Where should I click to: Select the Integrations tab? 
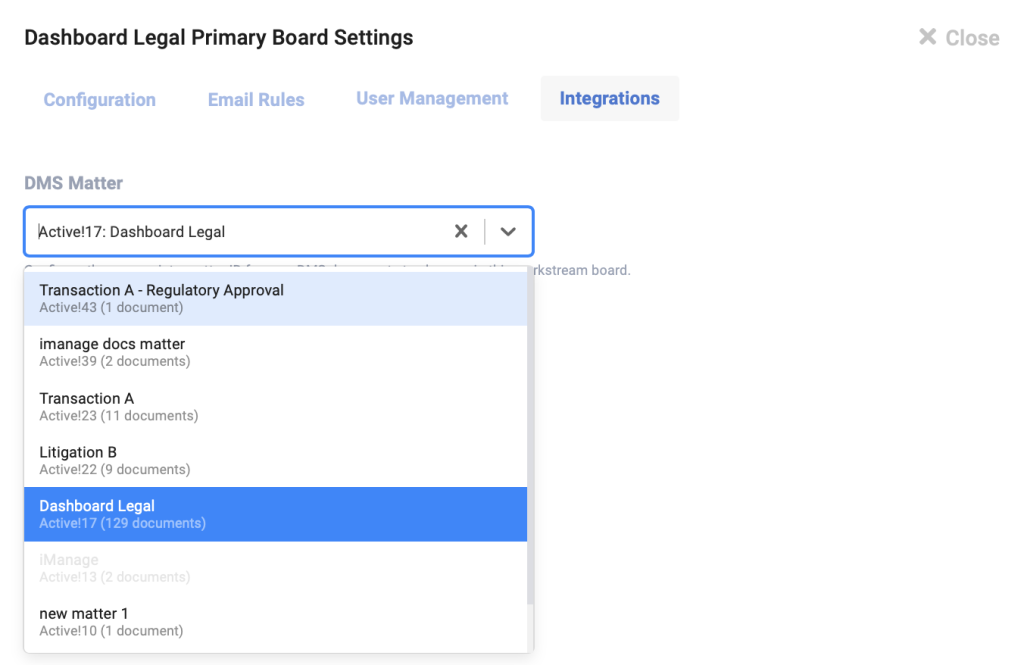pos(609,98)
